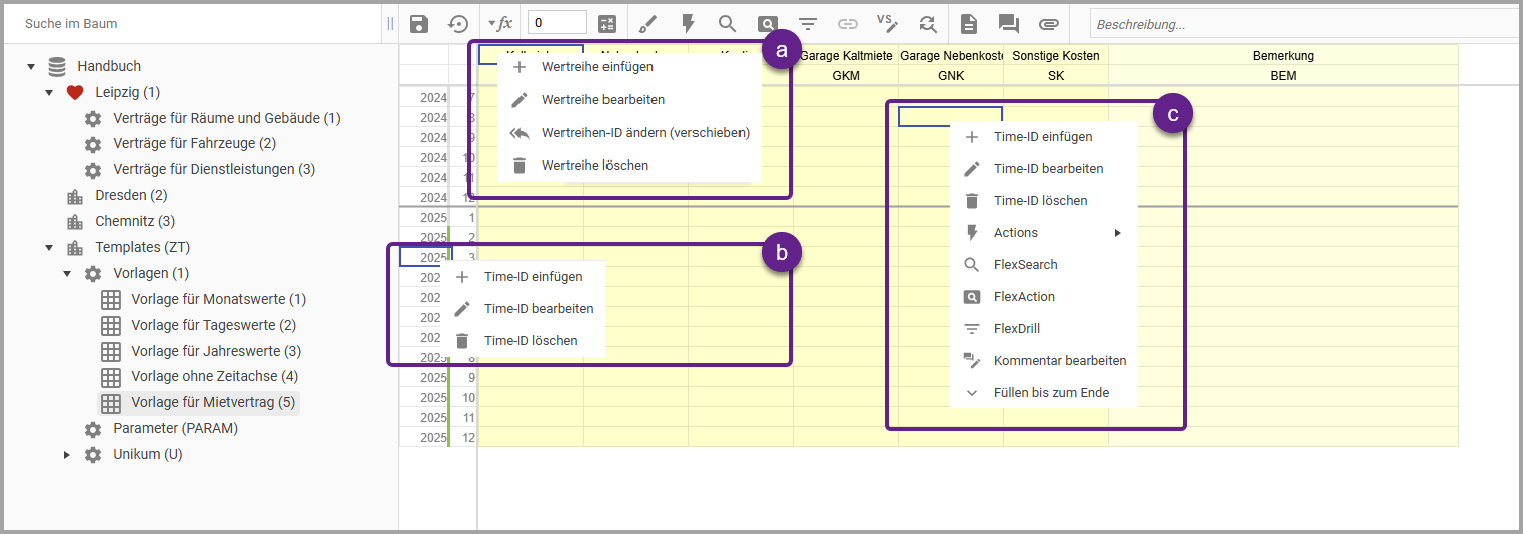Screen dimensions: 1523x534
Task: Open 'Vorlage für Tageswerte (2)' in the tree
Action: point(213,325)
